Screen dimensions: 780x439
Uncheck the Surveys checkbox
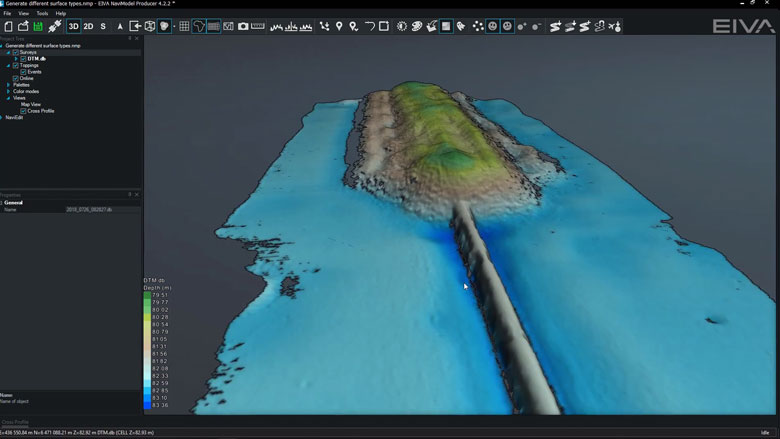[x=16, y=52]
